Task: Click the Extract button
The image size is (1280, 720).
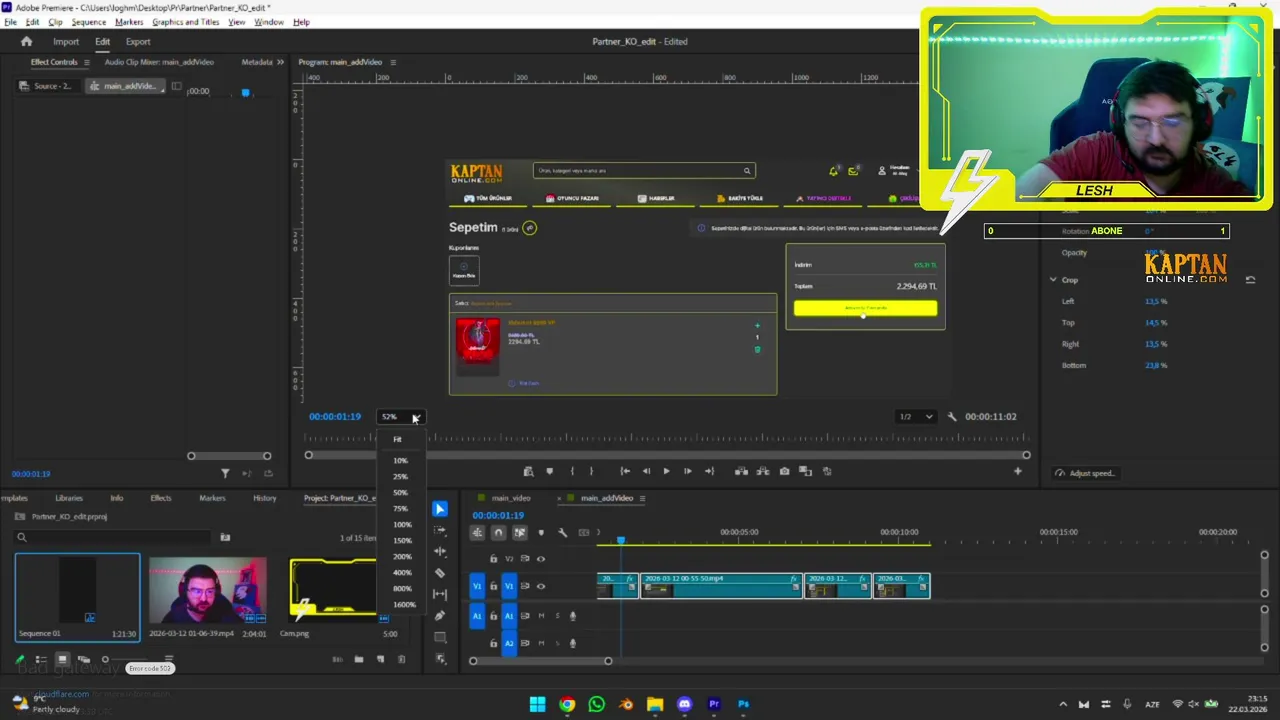Action: click(763, 471)
